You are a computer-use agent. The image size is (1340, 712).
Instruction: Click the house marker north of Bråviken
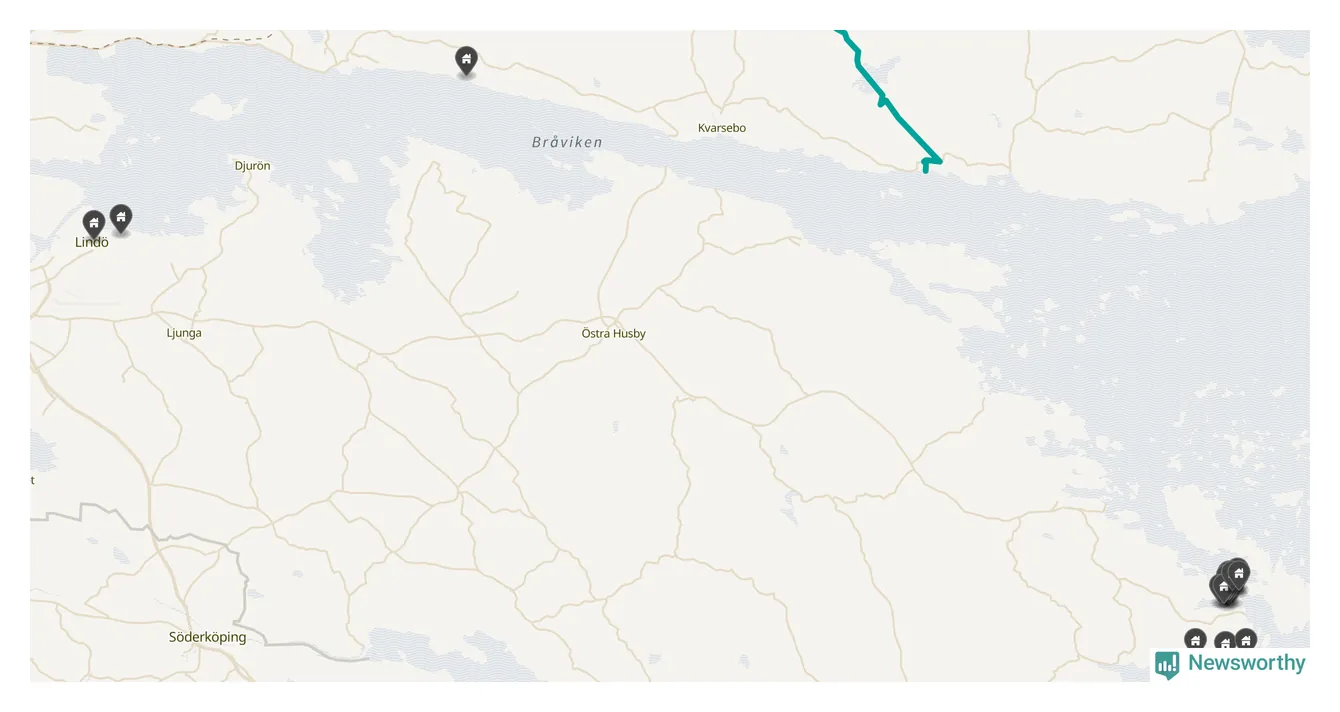(466, 61)
